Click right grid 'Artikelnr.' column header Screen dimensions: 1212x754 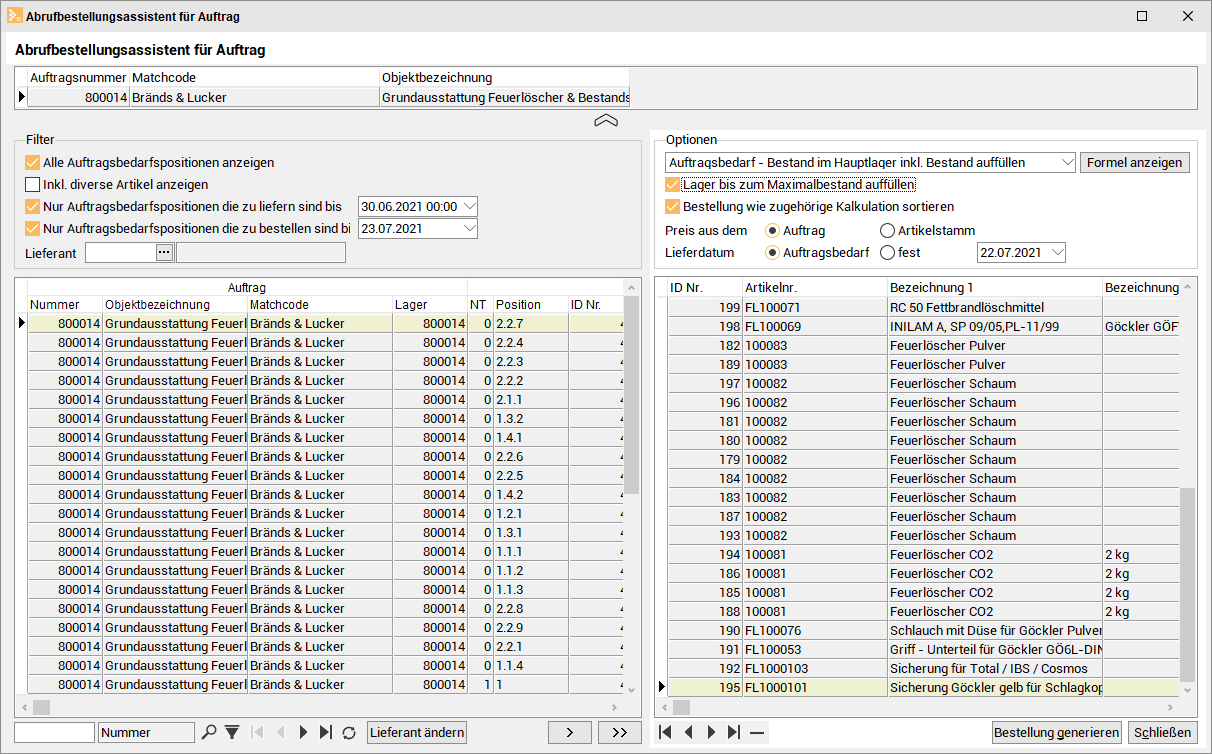click(814, 287)
